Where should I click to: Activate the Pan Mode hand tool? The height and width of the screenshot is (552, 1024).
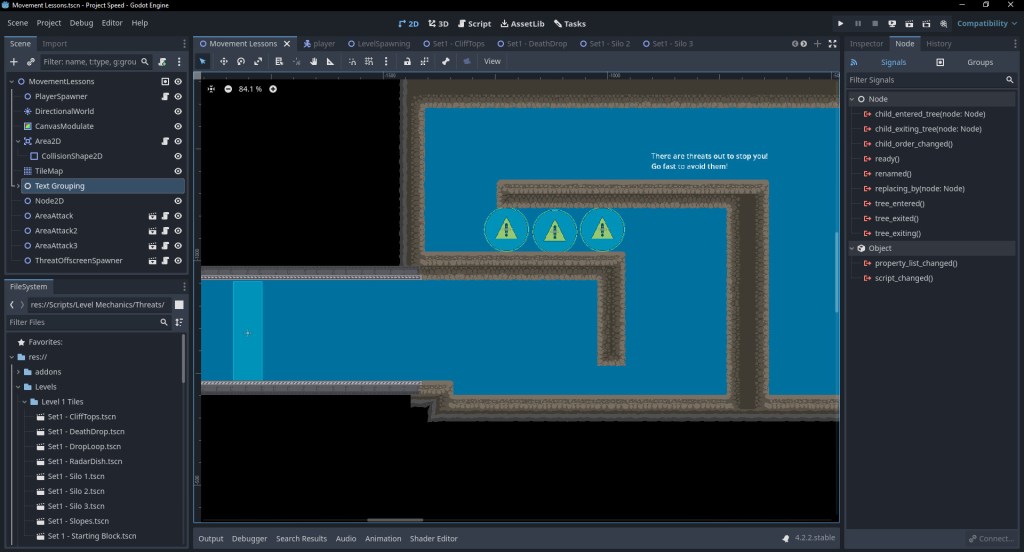click(x=313, y=62)
